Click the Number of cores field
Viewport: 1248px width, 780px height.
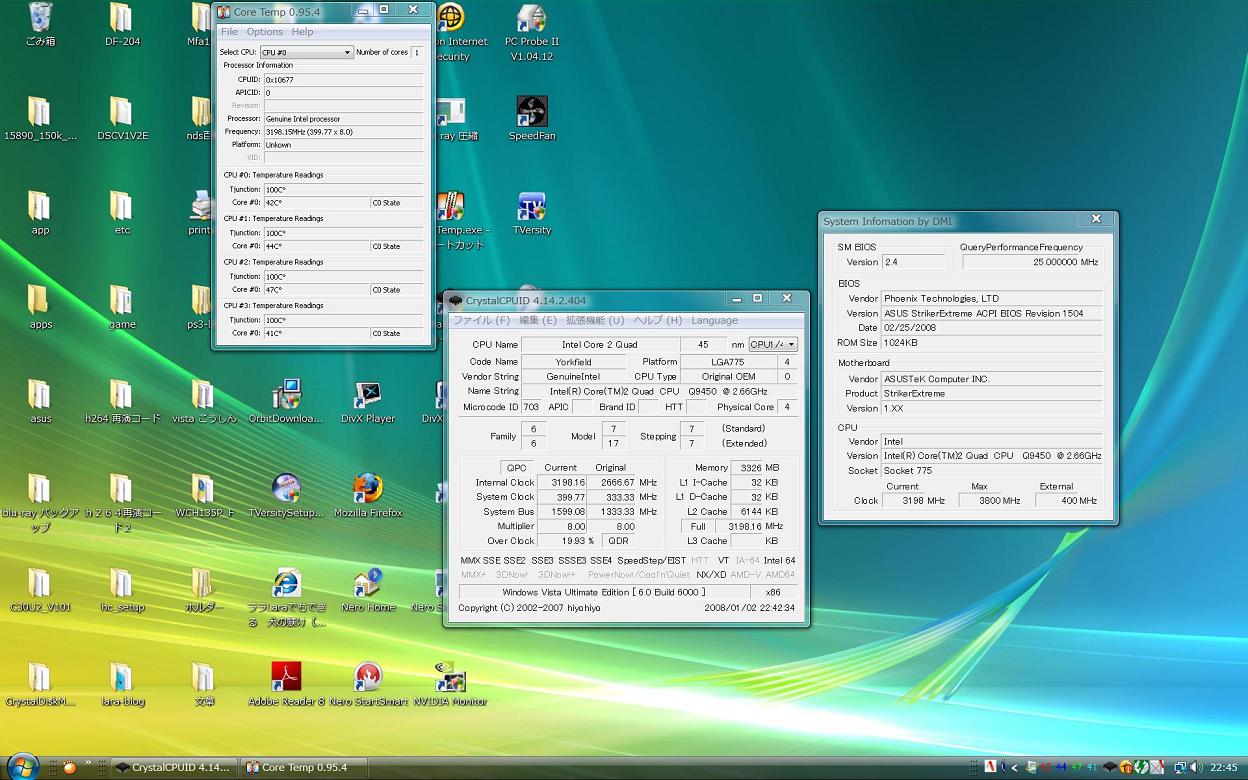click(x=416, y=52)
